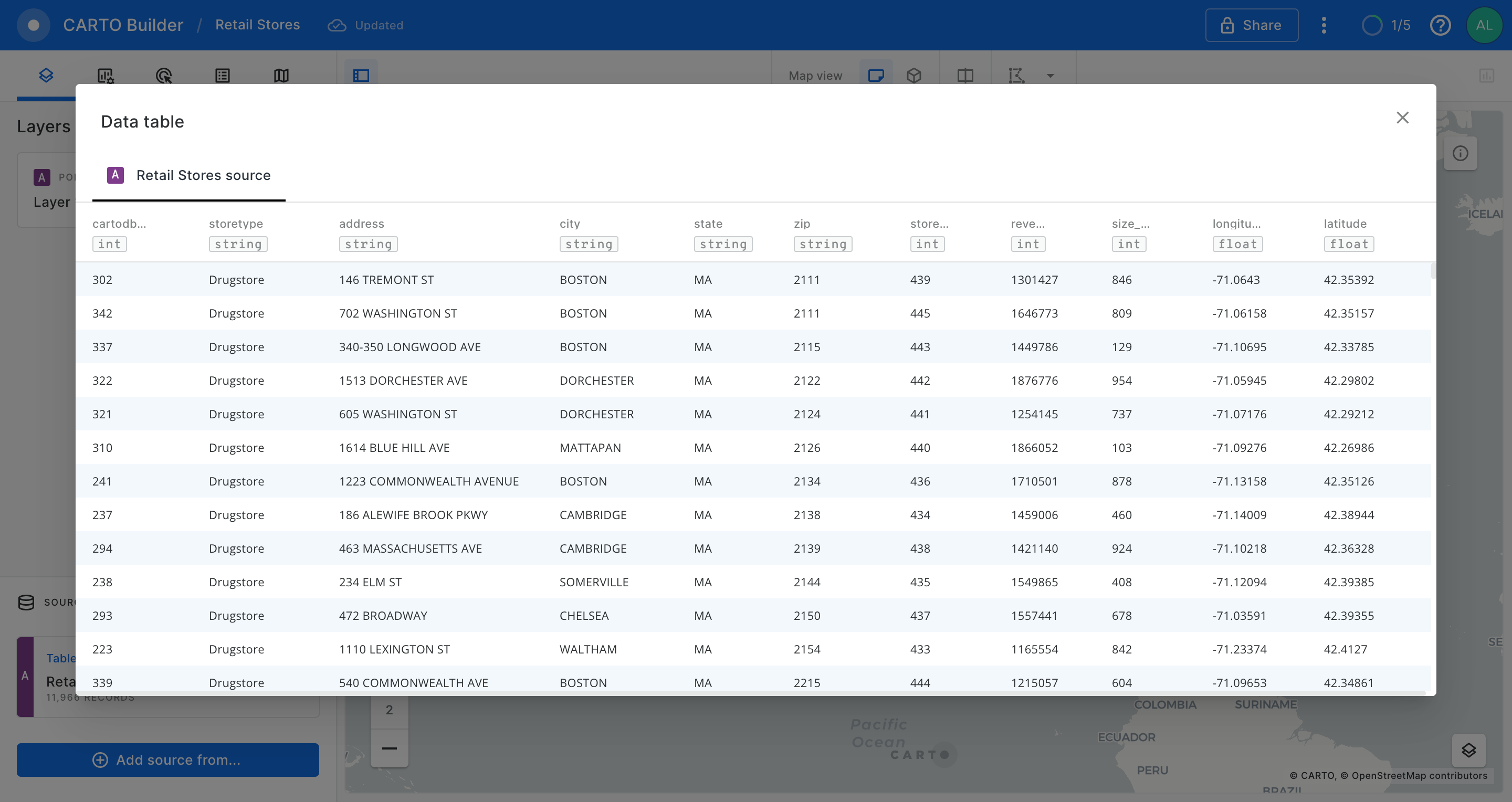Open the 1/5 onboarding progress indicator
The width and height of the screenshot is (1512, 802).
[1386, 25]
